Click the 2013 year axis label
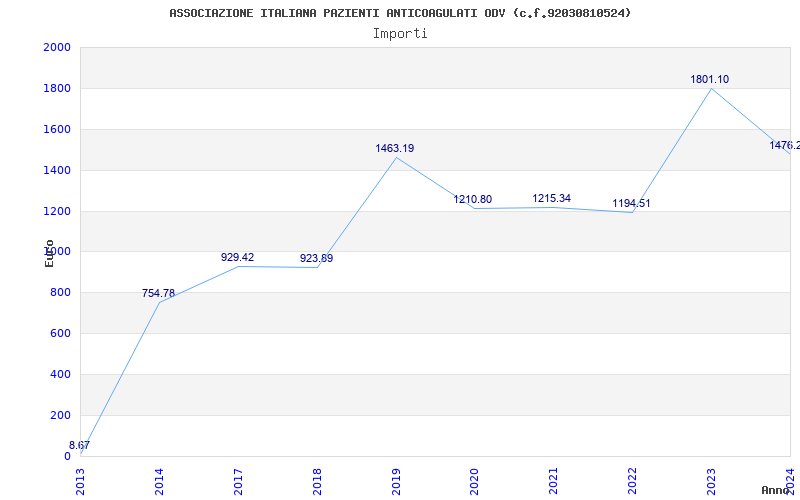The height and width of the screenshot is (500, 800). tap(80, 482)
